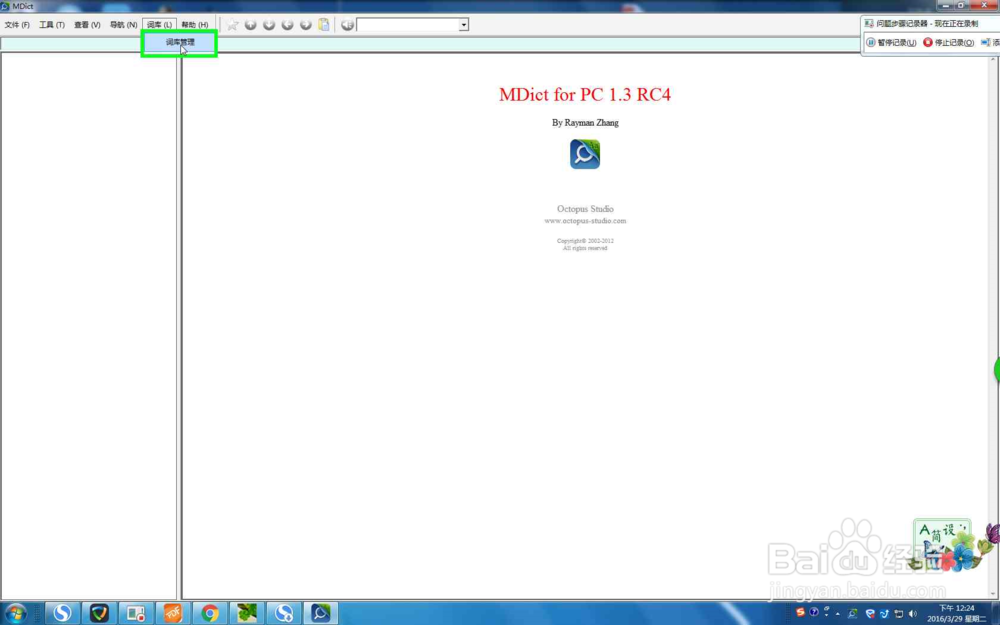Open Steps Recorder in taskbar
Viewport: 1000px width, 625px height.
click(x=136, y=614)
